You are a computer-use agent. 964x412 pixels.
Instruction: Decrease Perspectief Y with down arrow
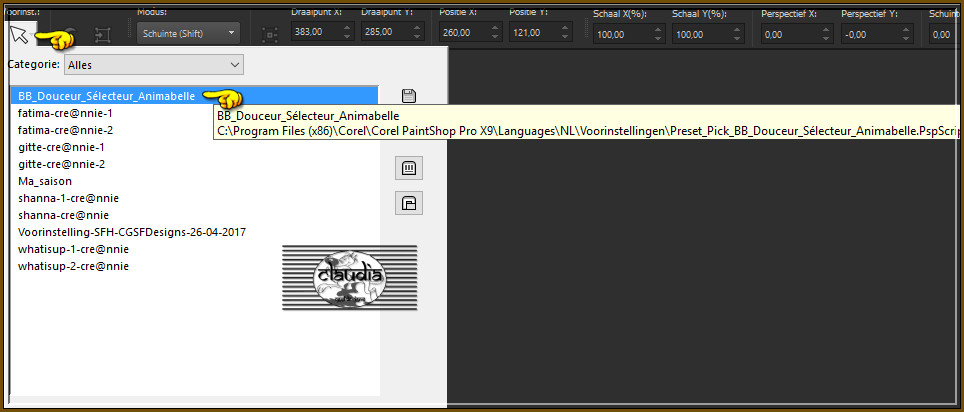click(906, 39)
